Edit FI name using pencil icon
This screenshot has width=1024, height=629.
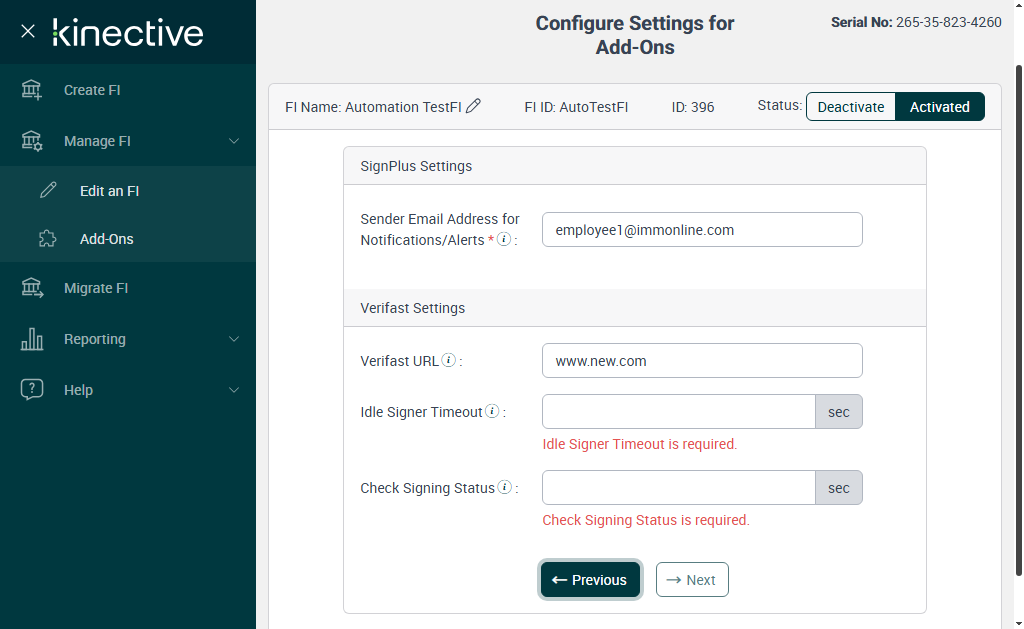[474, 106]
